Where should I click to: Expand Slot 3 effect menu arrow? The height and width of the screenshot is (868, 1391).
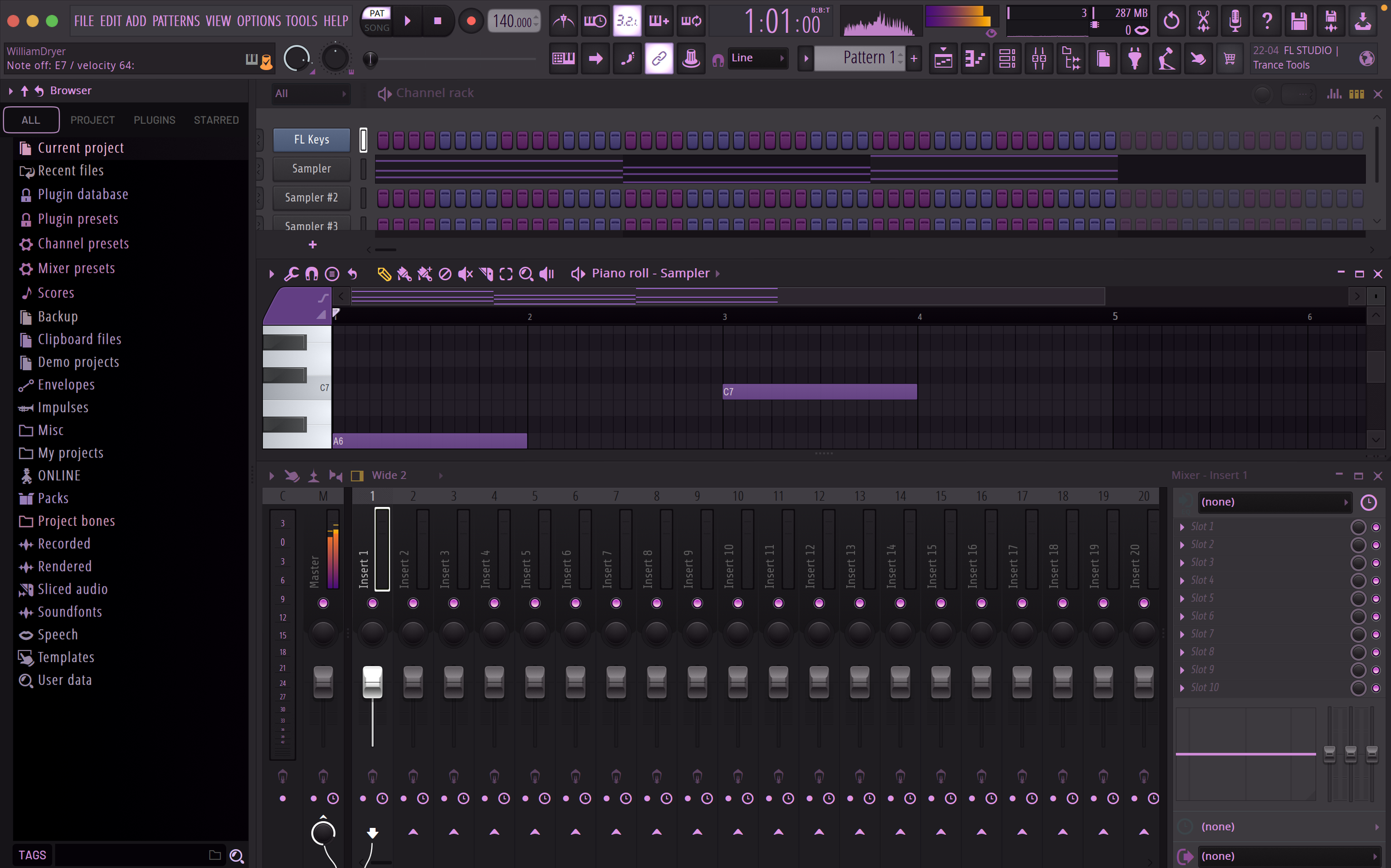click(1182, 563)
